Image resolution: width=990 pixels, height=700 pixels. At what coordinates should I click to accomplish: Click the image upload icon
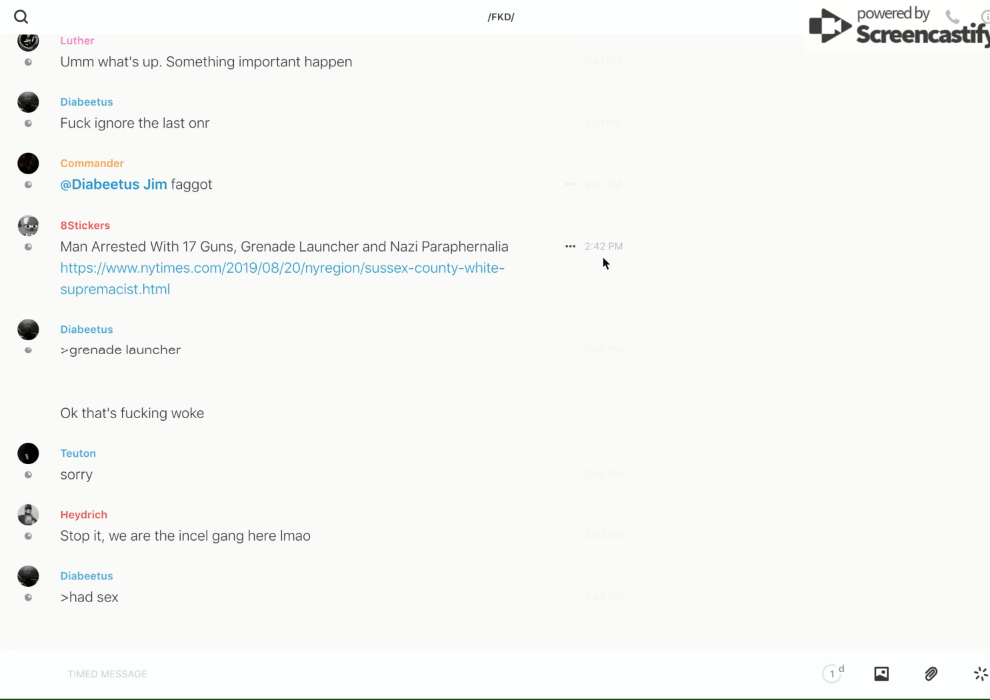(x=881, y=674)
